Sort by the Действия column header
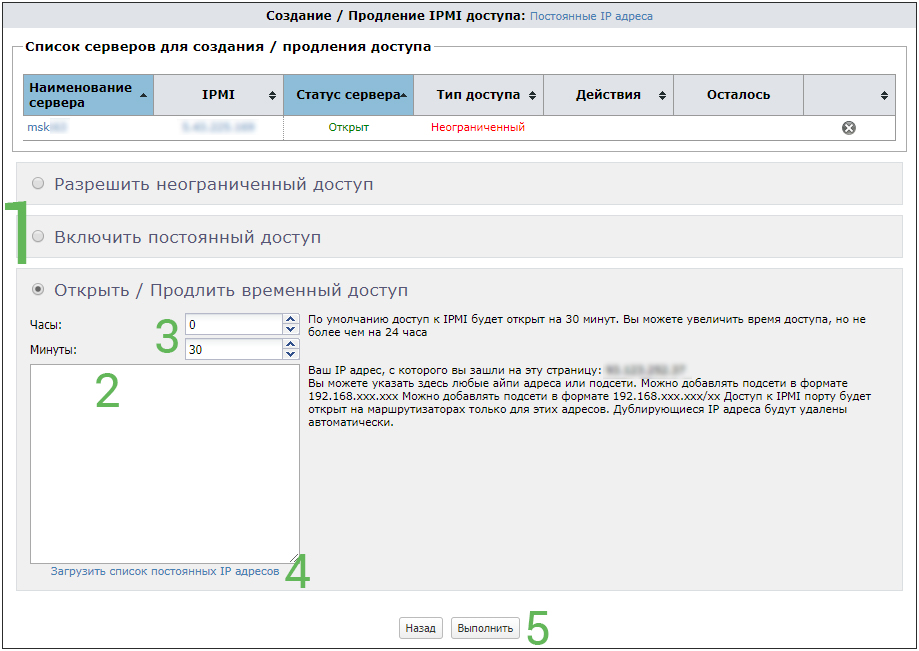This screenshot has height=651, width=919. (608, 95)
